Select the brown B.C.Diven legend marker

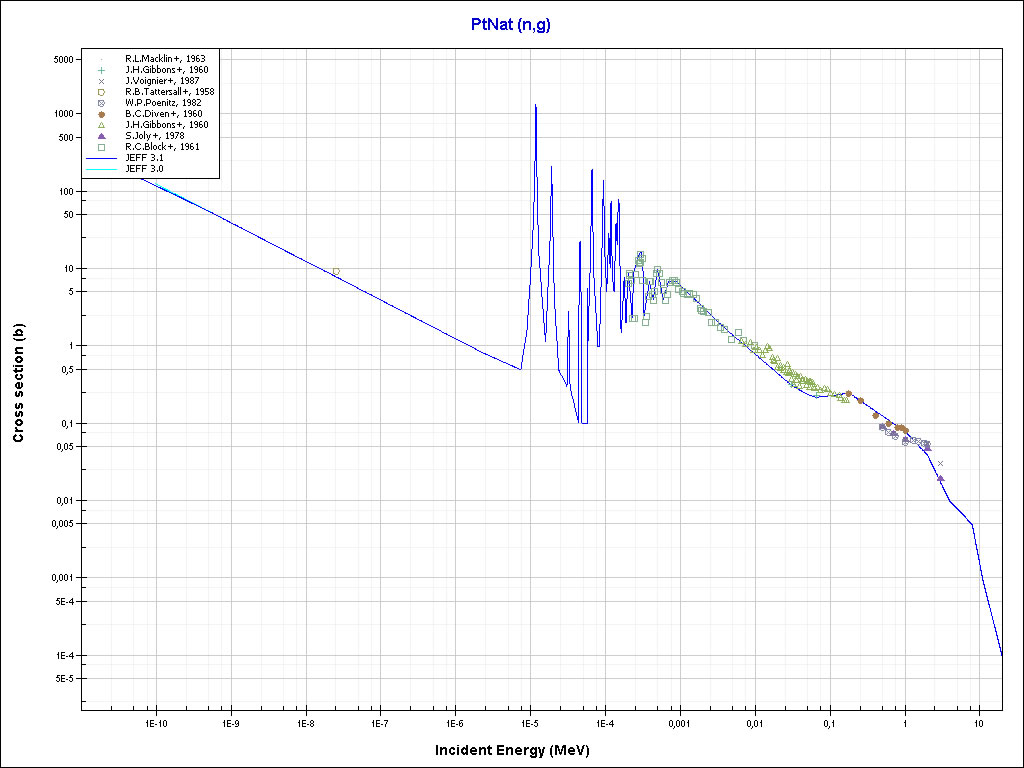click(101, 114)
